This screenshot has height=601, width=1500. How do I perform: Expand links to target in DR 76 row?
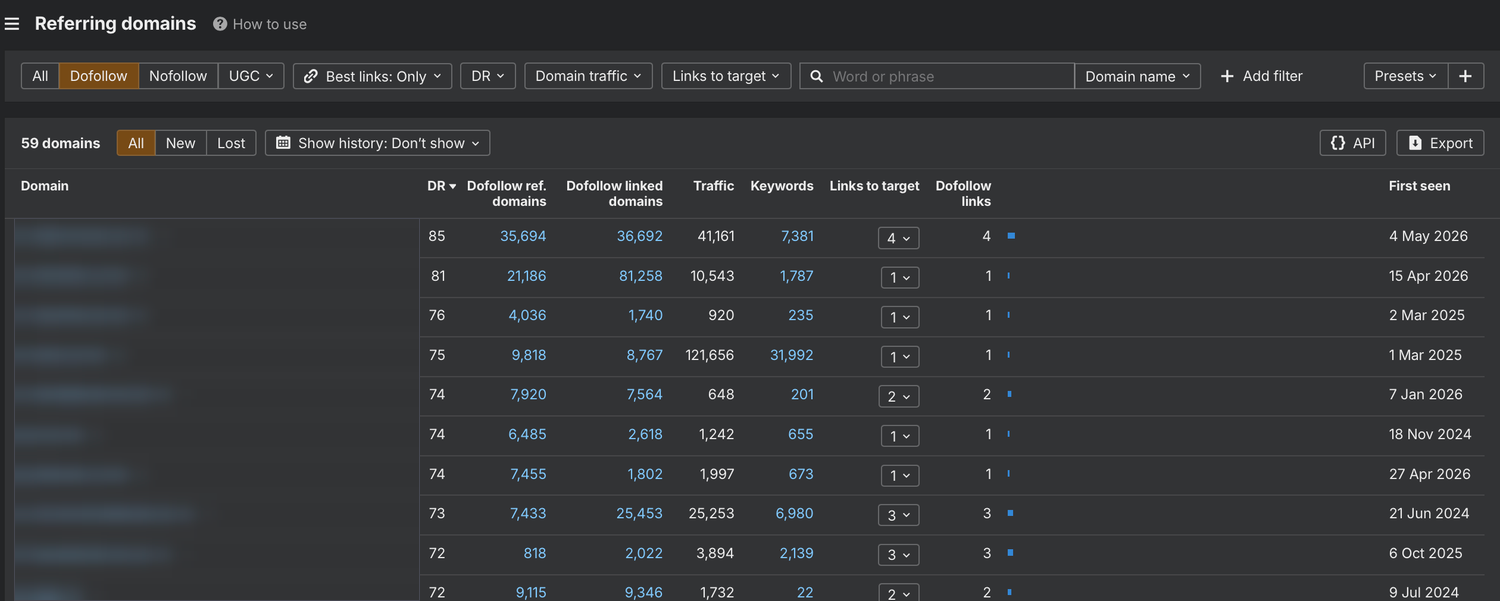pos(899,317)
